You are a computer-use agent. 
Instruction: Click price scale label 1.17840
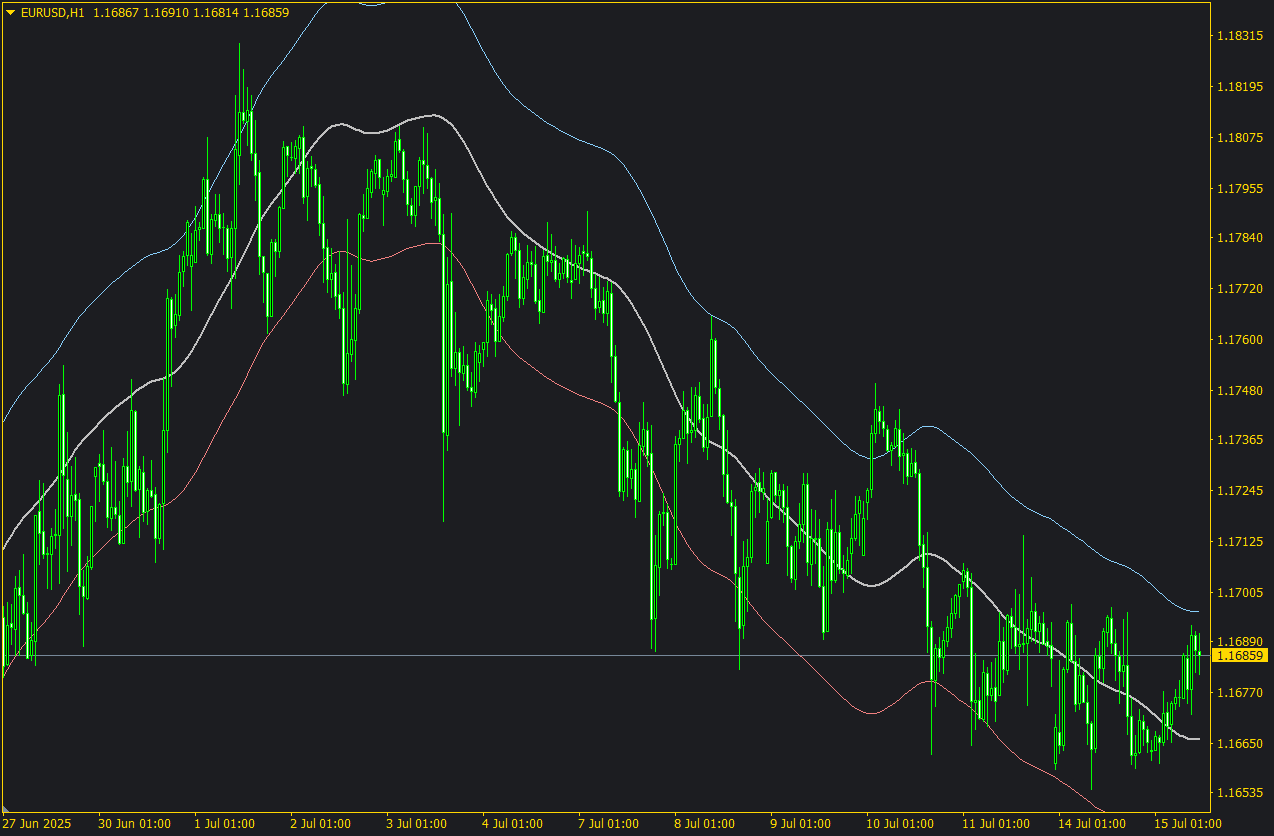click(x=1238, y=238)
